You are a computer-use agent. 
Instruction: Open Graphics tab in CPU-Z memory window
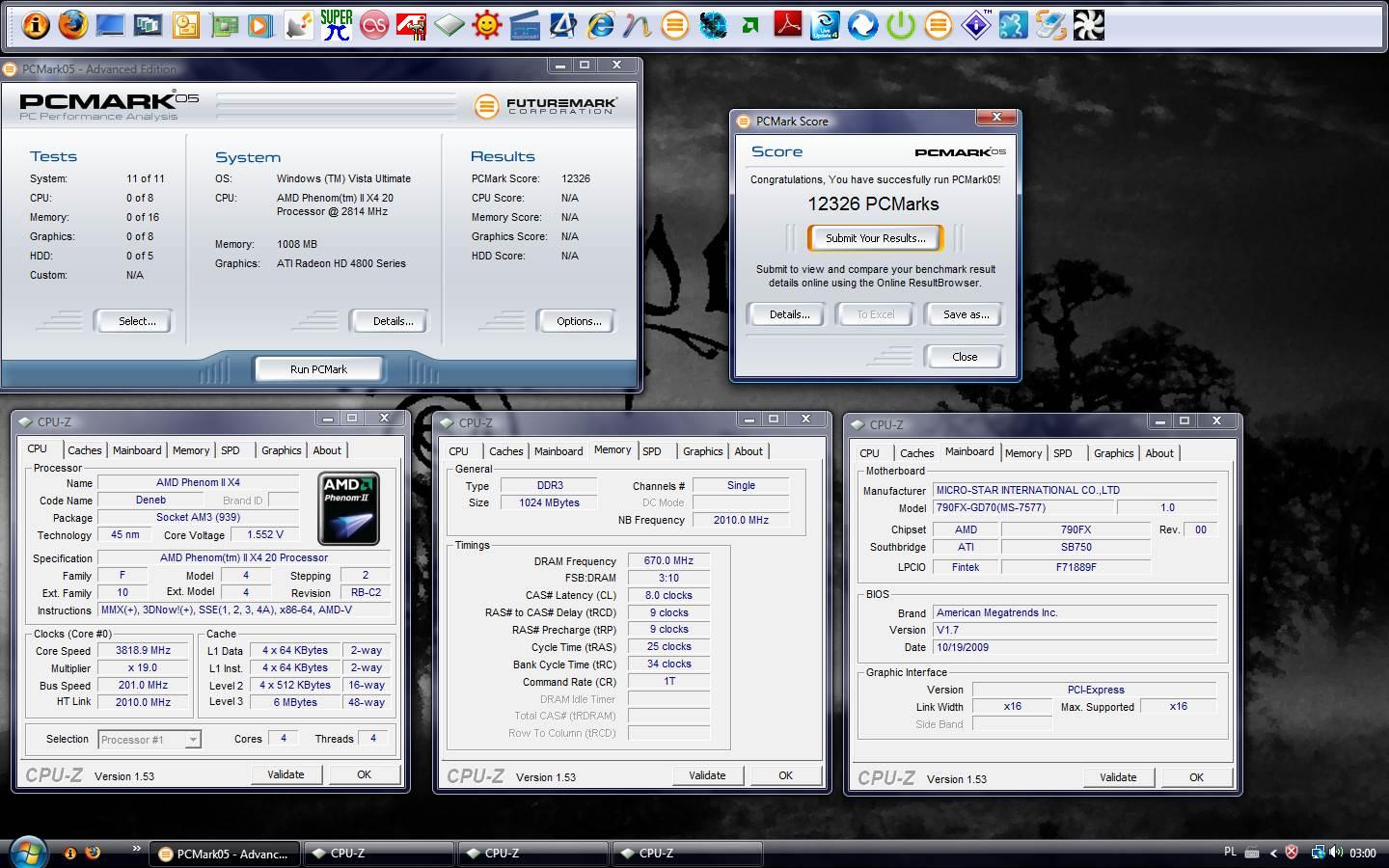pos(703,451)
